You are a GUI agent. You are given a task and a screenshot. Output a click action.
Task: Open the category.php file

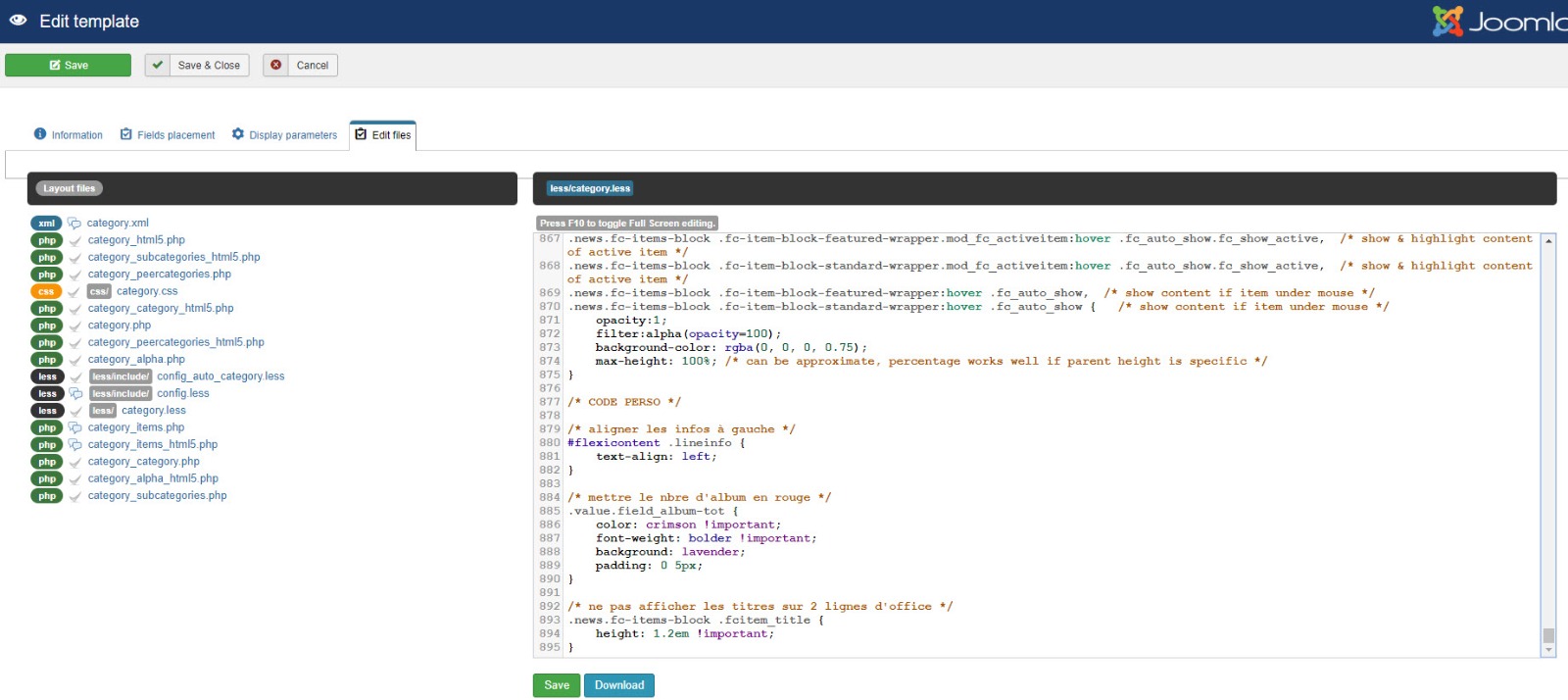120,325
